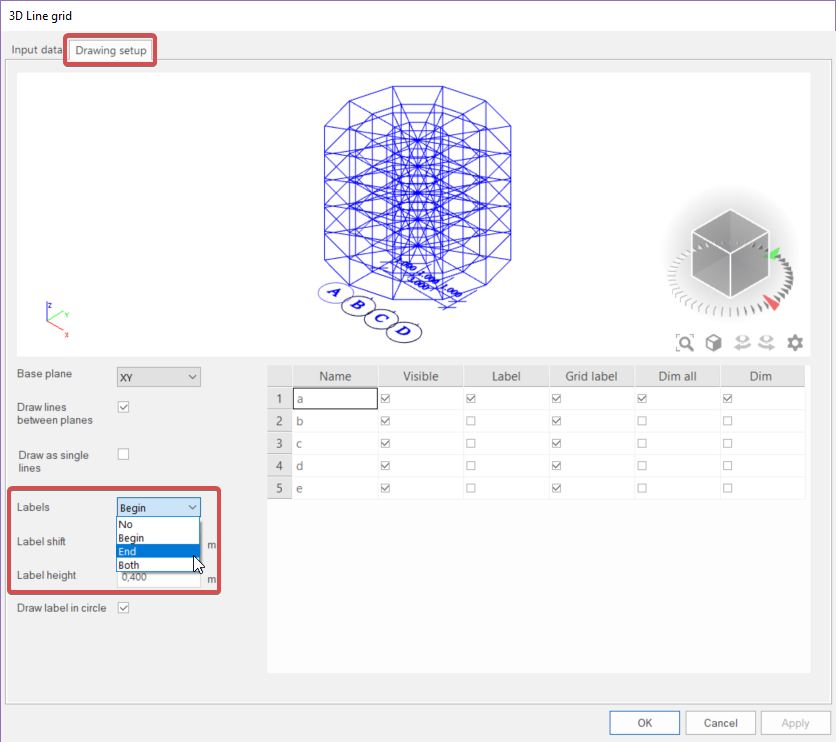Viewport: 836px width, 742px height.
Task: Click the Name cell containing 'a'
Action: coord(334,398)
